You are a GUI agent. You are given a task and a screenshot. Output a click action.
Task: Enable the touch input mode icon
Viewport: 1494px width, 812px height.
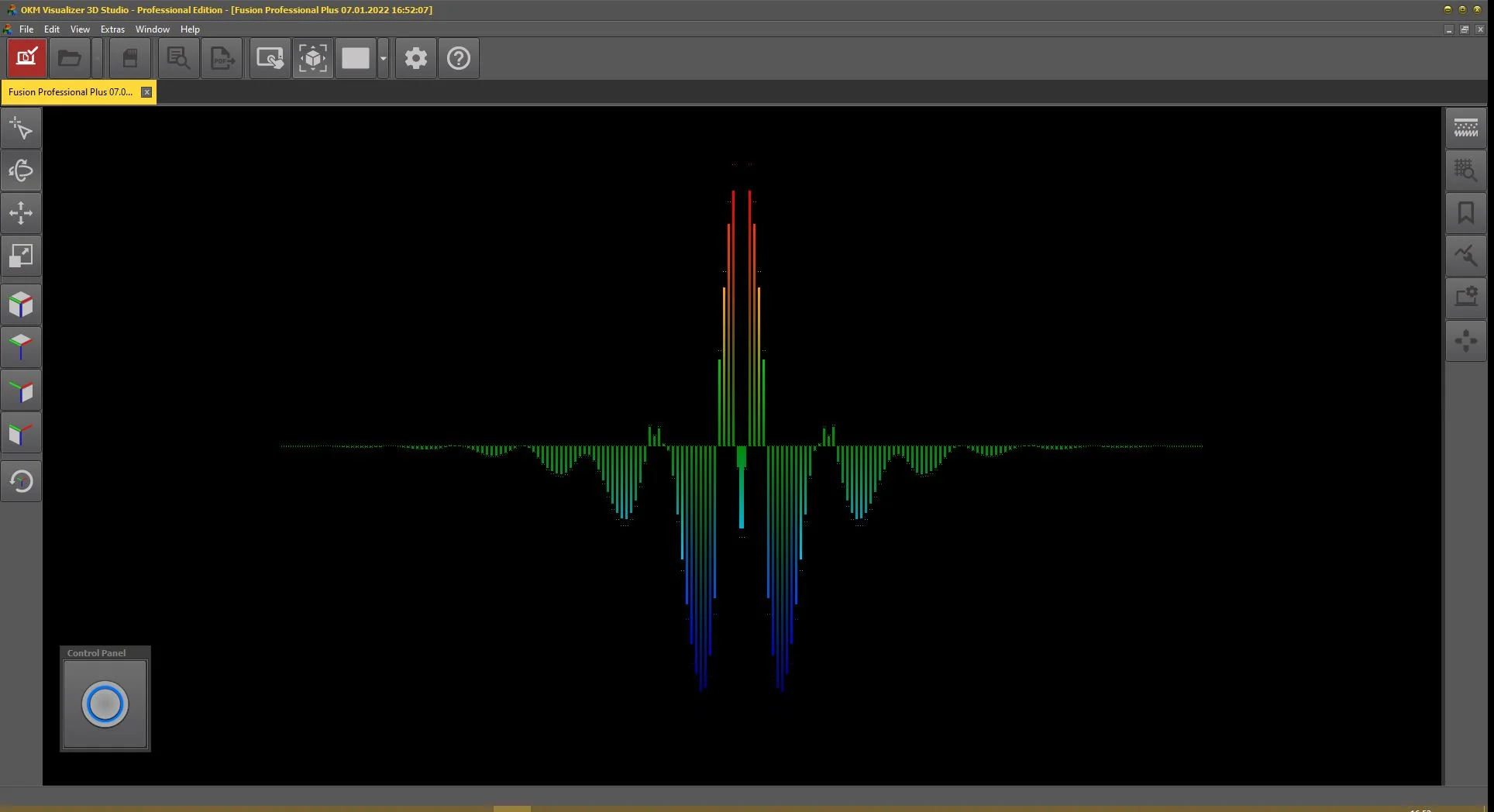point(269,58)
